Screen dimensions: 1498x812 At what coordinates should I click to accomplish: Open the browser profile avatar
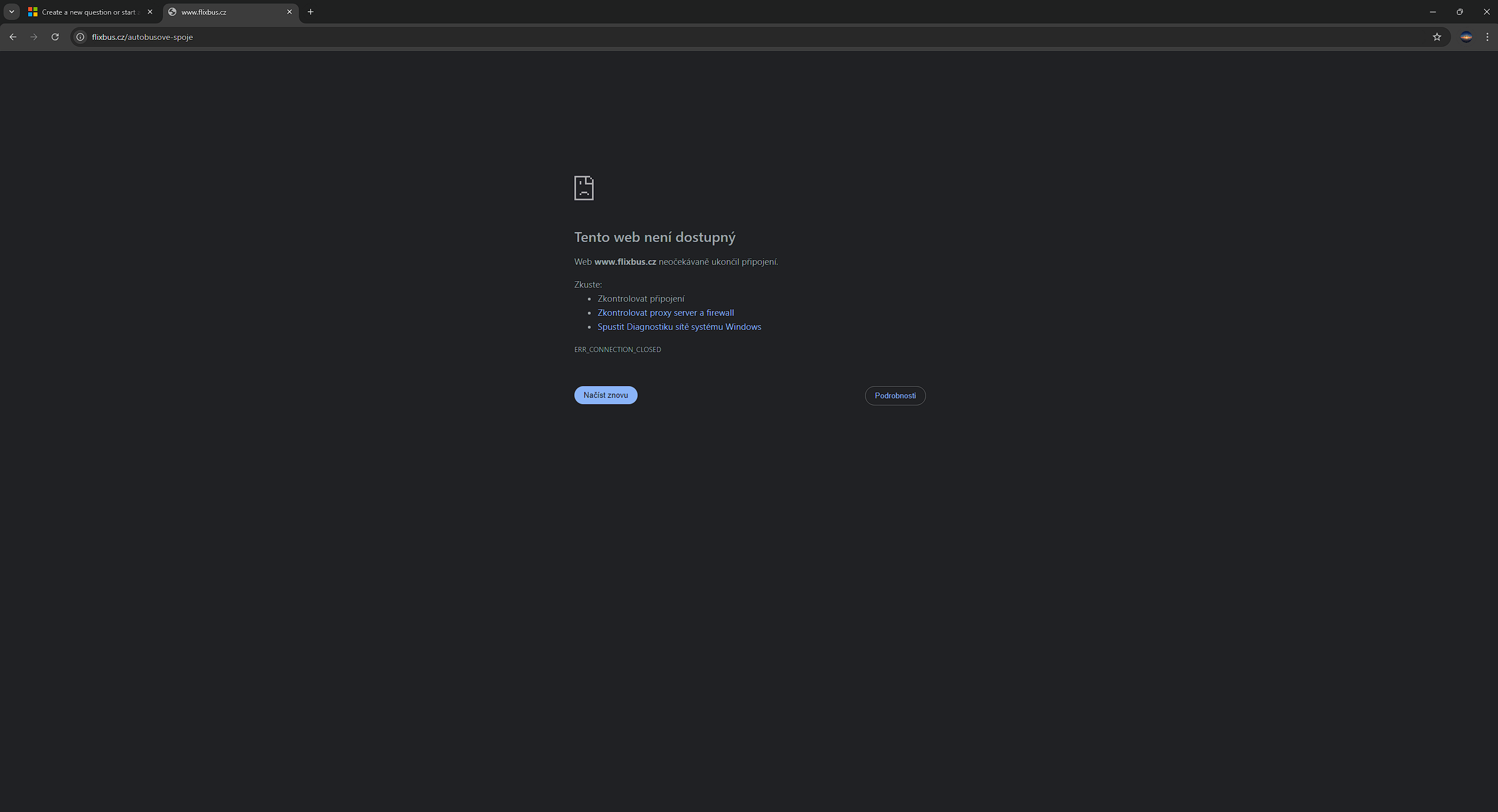(x=1466, y=37)
